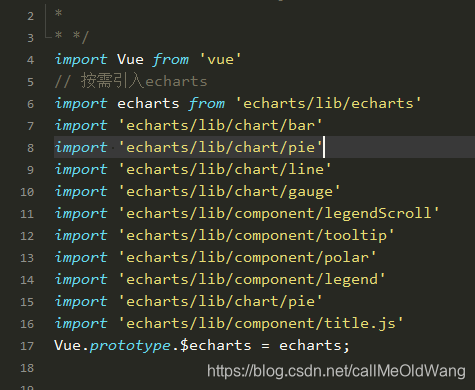Click the 'component/polar' import string
This screenshot has height=390, width=475.
coord(247,257)
